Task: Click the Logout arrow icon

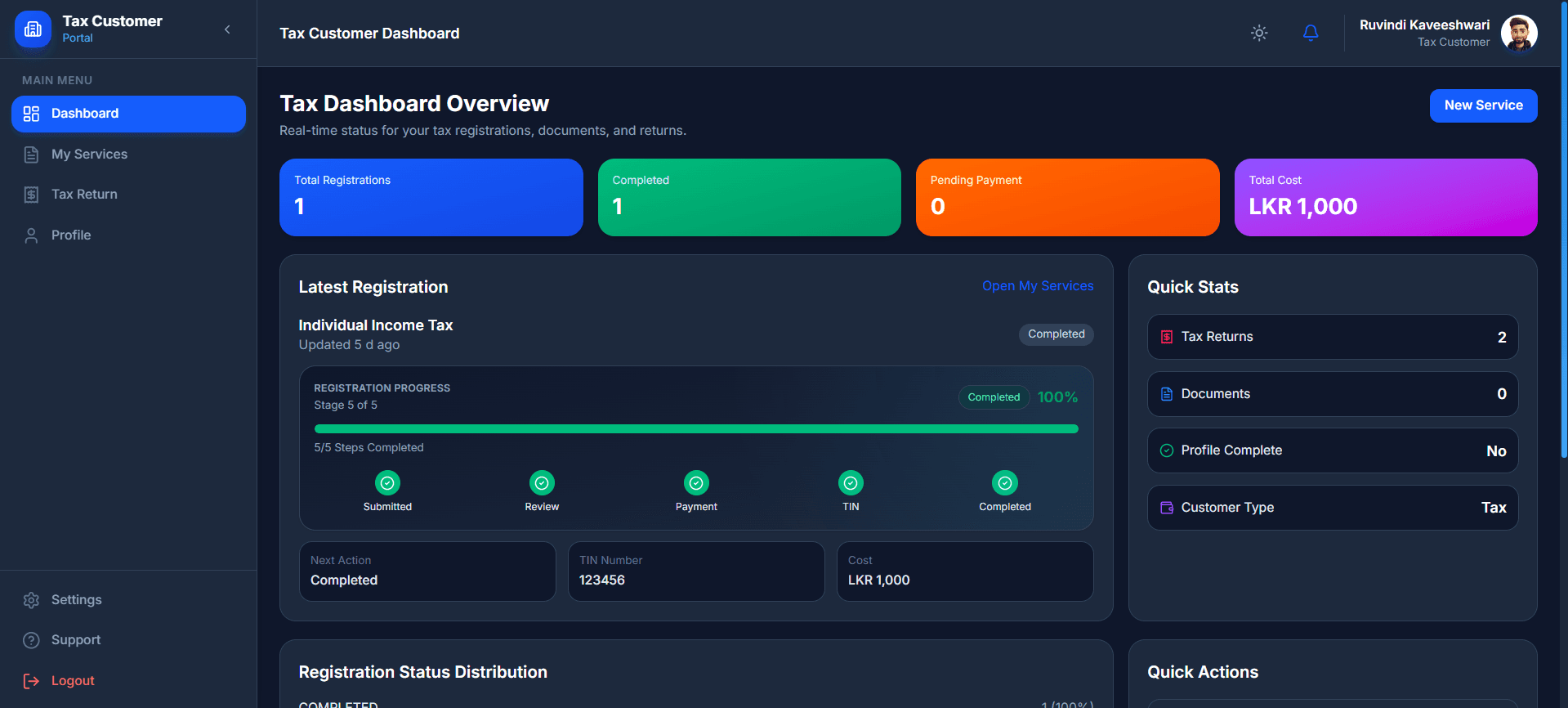Action: (31, 681)
